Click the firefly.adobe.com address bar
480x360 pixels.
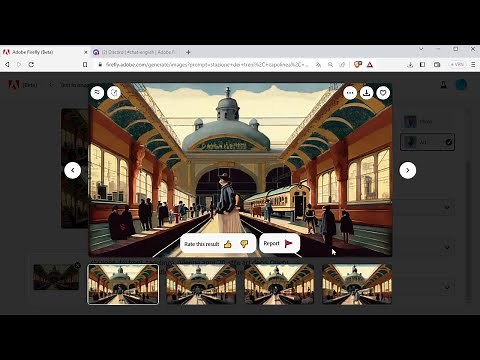[207, 65]
